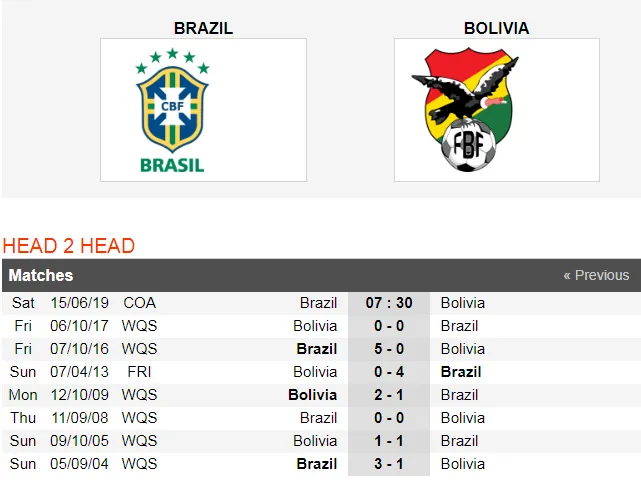Open the Matches header tab
Image resolution: width=641 pixels, height=497 pixels.
point(41,275)
